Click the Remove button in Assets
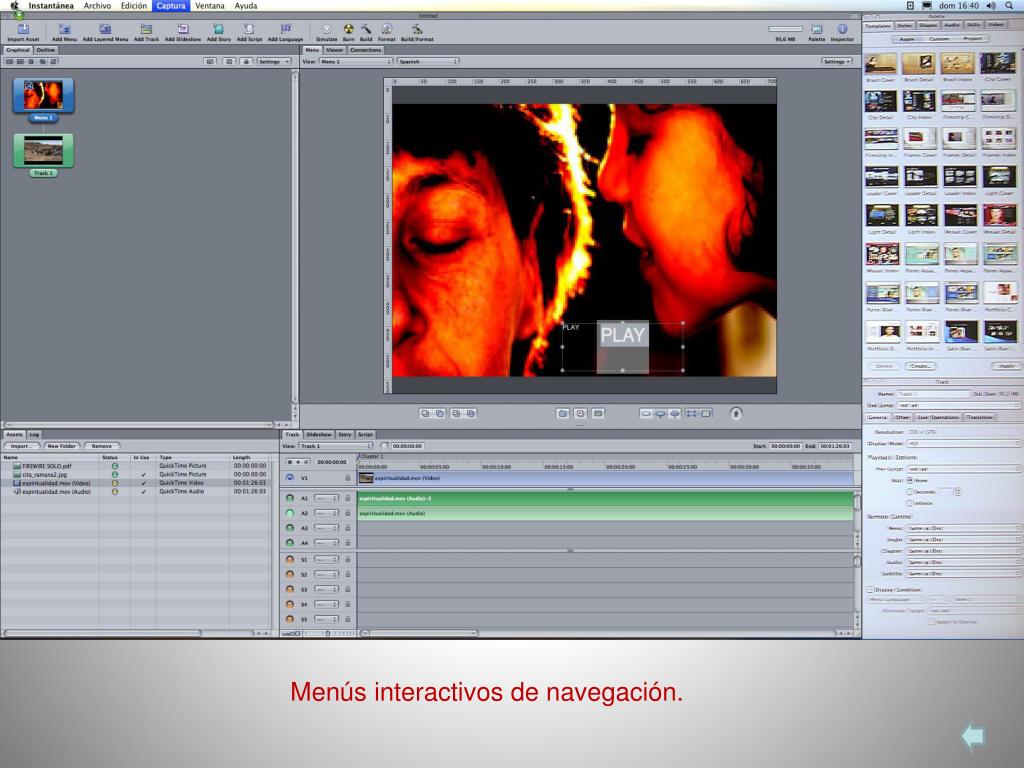Viewport: 1024px width, 768px height. pos(102,446)
